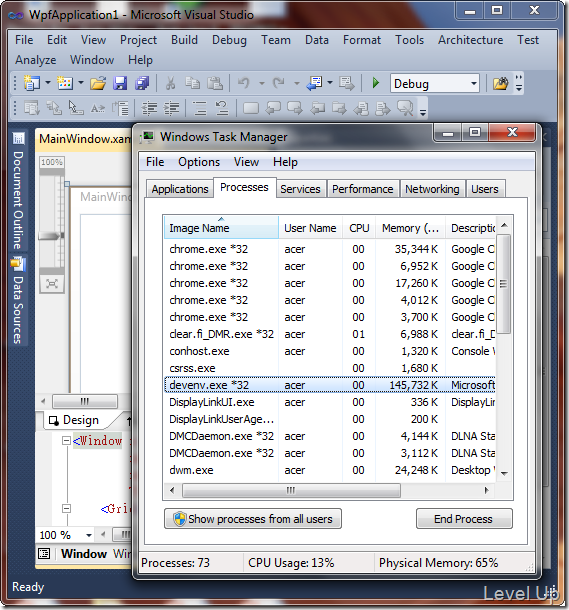
Task: Select the MainWindow.xaml document tab
Action: [x=84, y=139]
